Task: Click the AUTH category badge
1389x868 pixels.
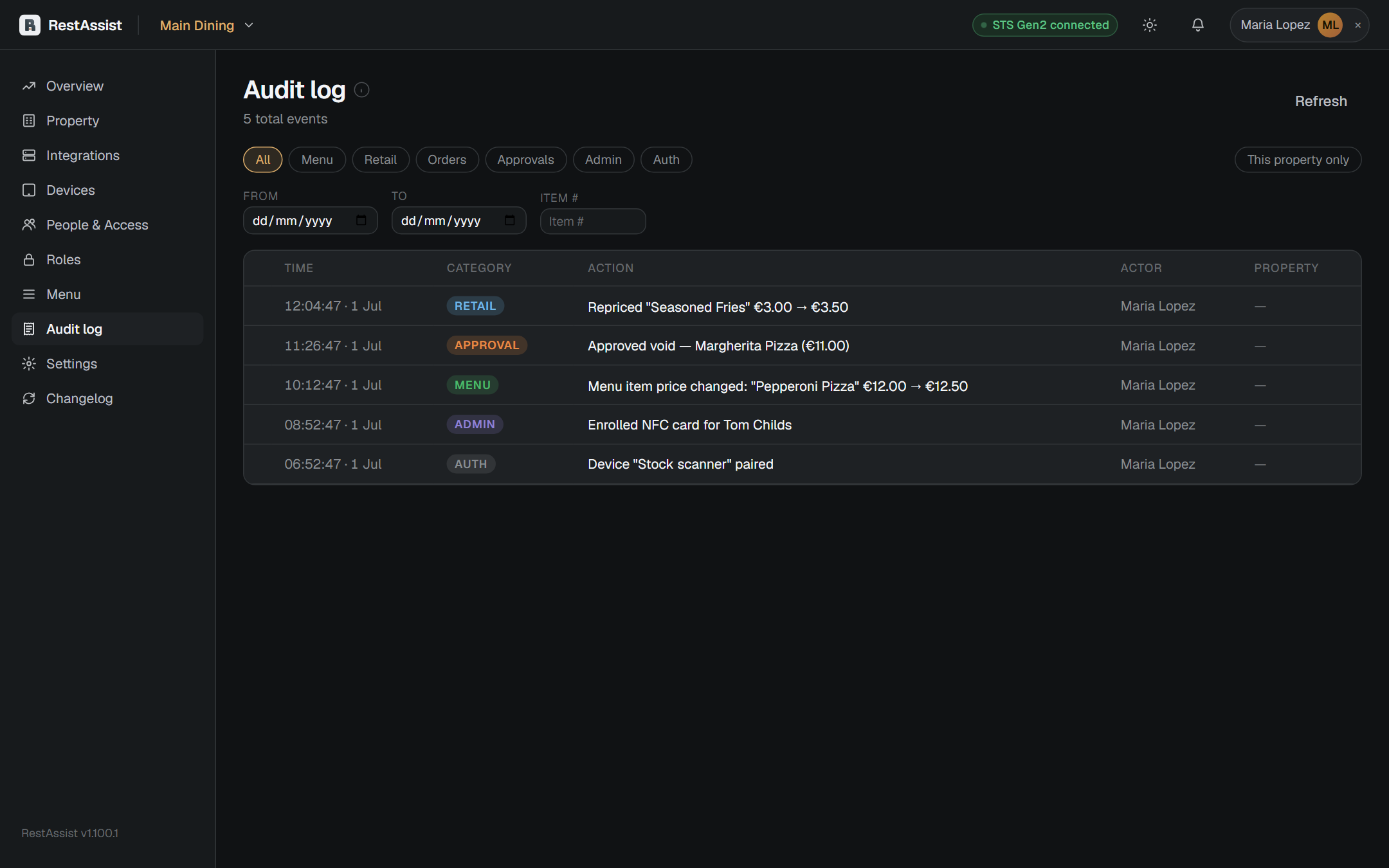Action: tap(471, 464)
